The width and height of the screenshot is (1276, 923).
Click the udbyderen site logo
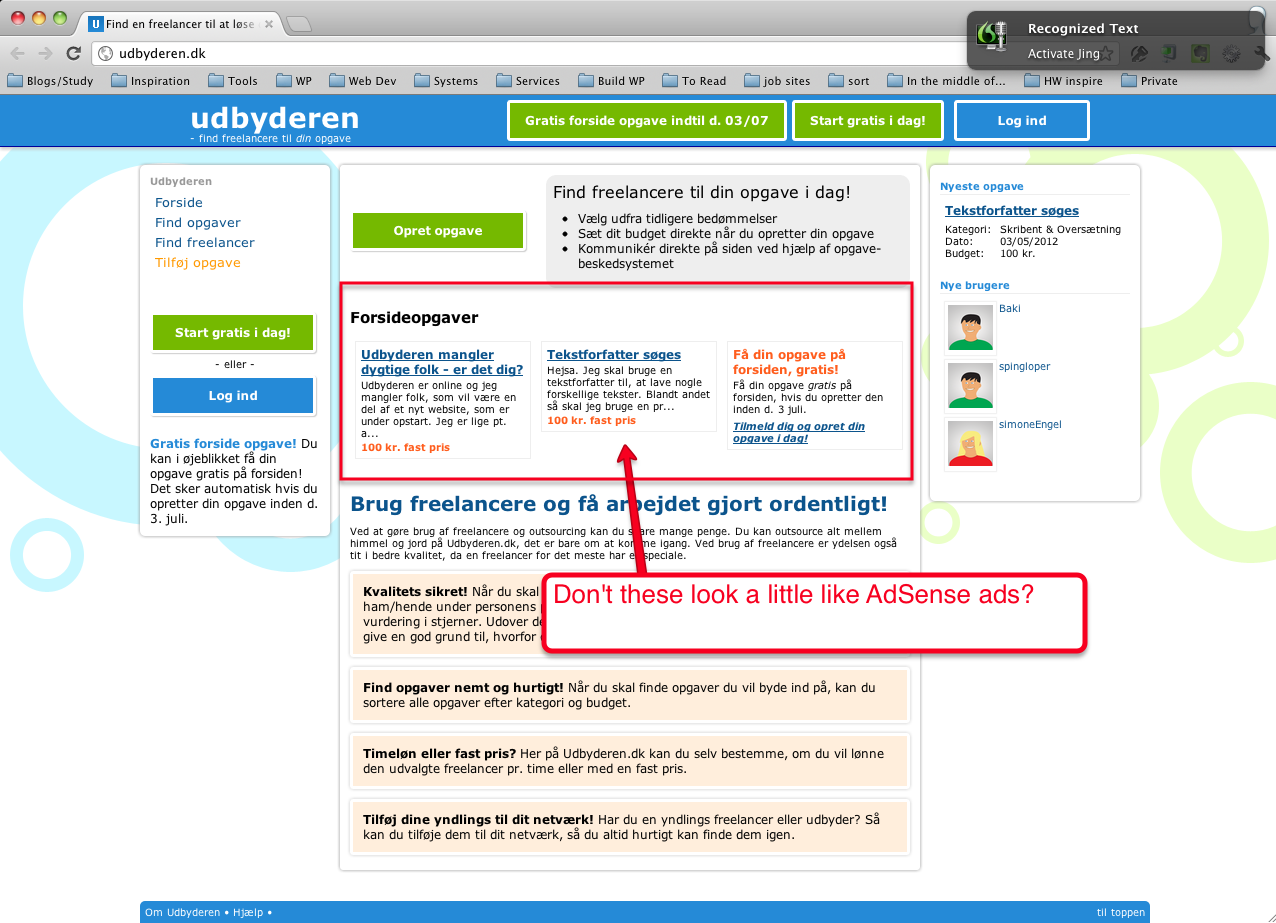click(x=274, y=121)
